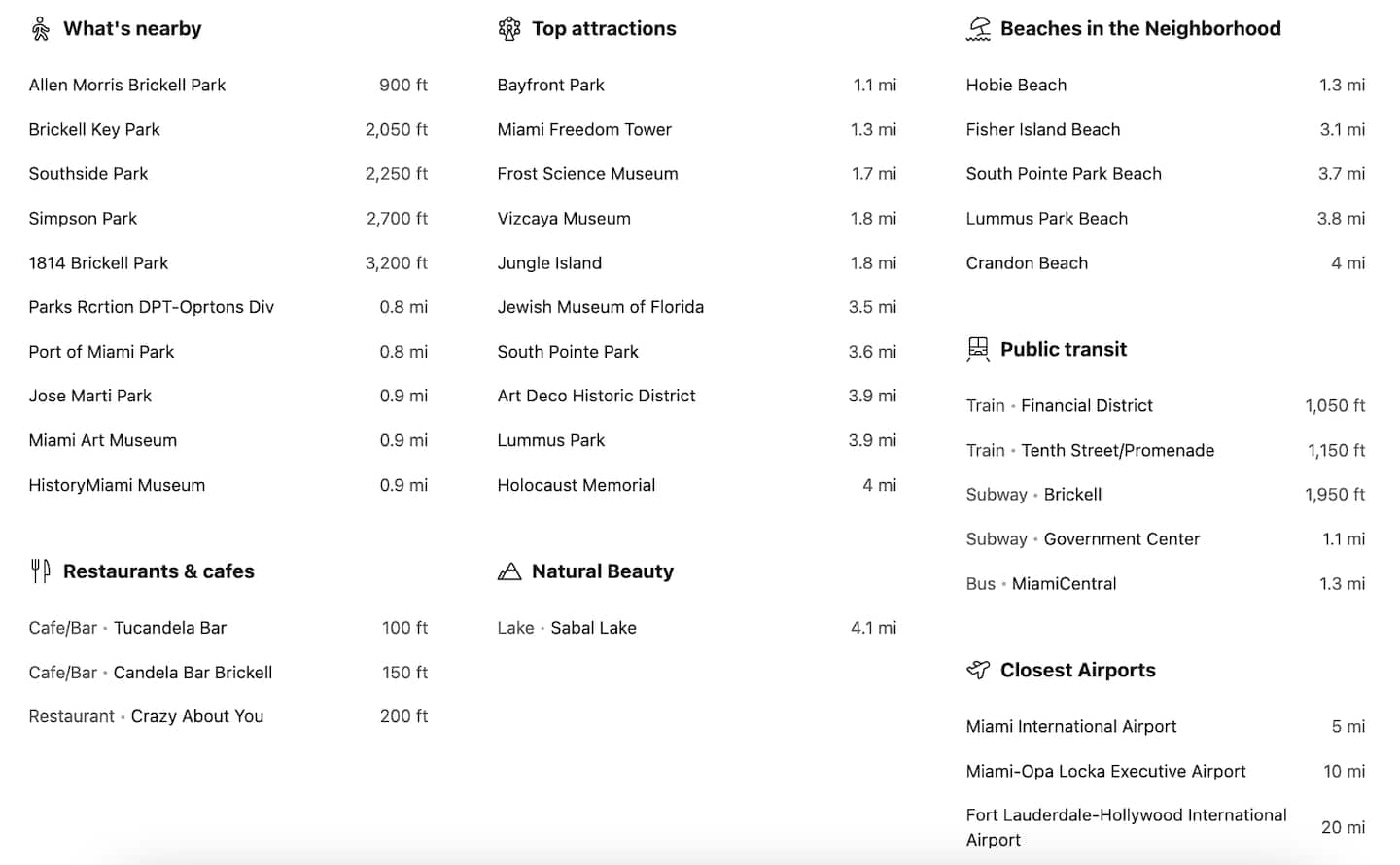Click "Simpson Park" entry

(83, 219)
